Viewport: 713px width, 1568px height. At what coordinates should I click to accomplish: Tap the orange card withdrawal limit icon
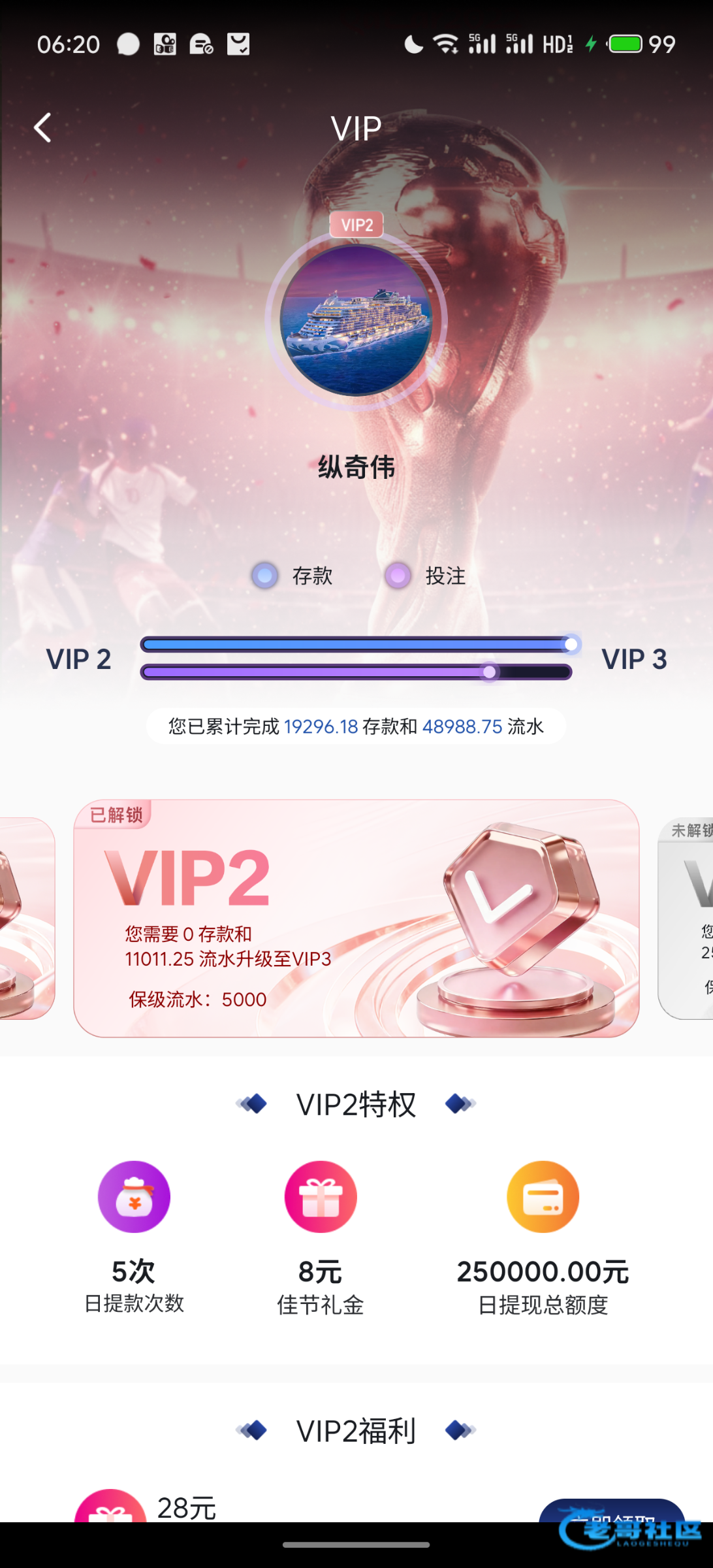coord(543,1196)
